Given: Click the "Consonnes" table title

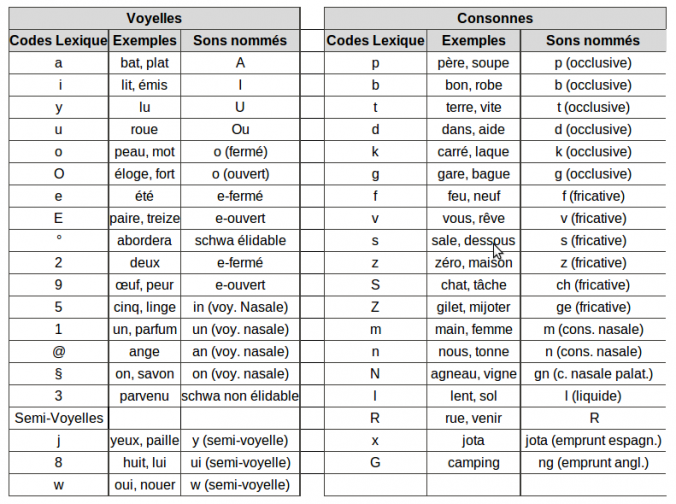Looking at the screenshot, I should click(495, 18).
